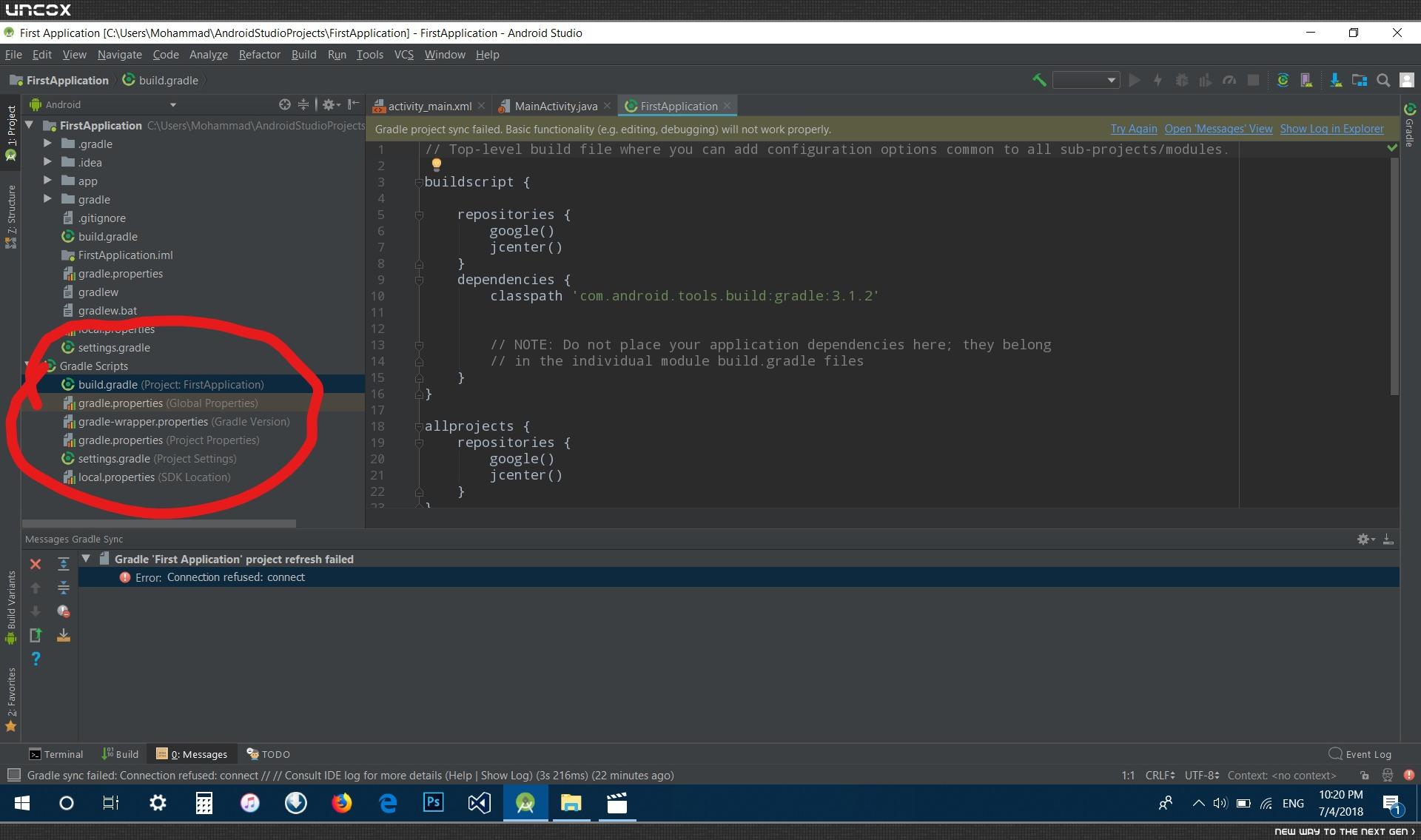Screen dimensions: 1421x840
Task: Expand the gradle folder node
Action: [x=47, y=199]
